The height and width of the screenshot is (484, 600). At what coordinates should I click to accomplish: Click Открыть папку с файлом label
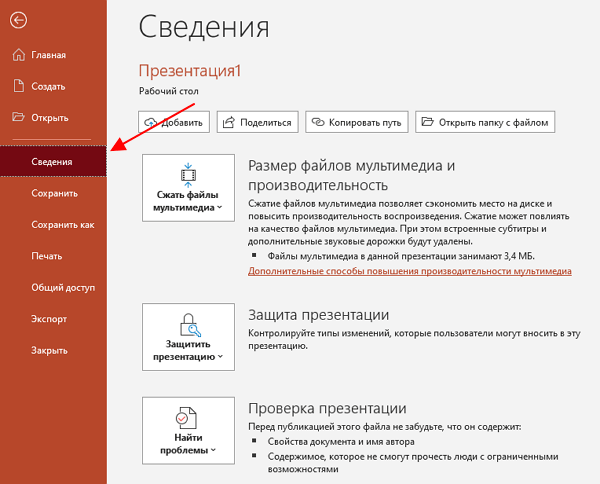click(x=493, y=123)
